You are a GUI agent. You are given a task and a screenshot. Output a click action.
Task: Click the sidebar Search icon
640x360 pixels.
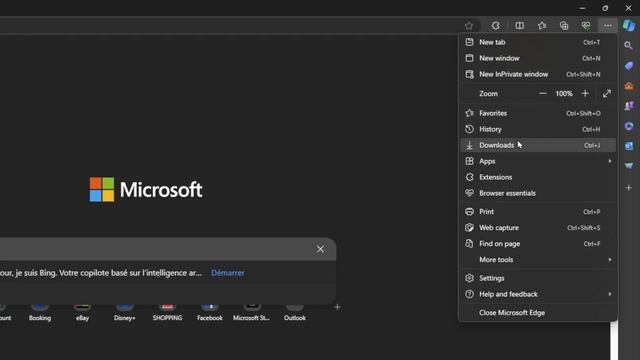click(x=629, y=46)
